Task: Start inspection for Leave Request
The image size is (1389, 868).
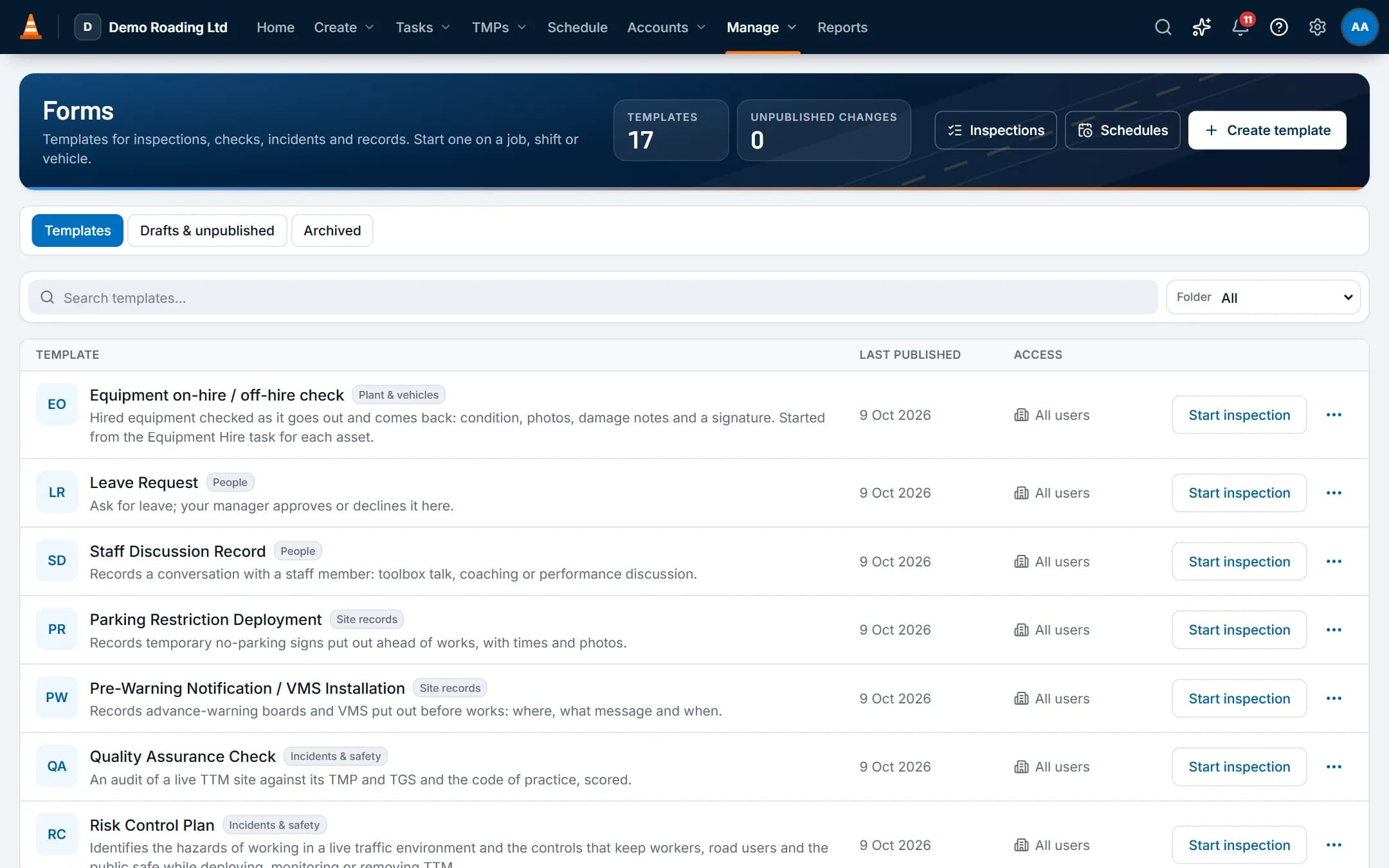Action: tap(1239, 493)
